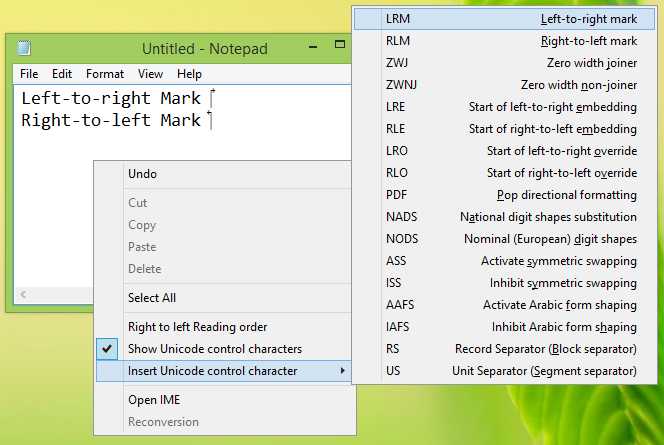Choose PDF Pop directional formatting
The width and height of the screenshot is (664, 445).
pyautogui.click(x=510, y=195)
